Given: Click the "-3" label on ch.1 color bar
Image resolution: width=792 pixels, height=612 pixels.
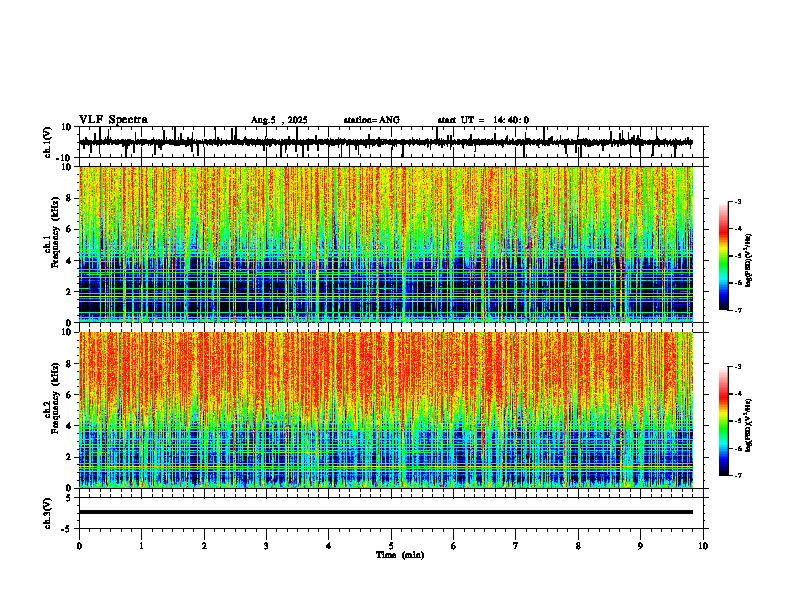Looking at the screenshot, I should point(737,201).
